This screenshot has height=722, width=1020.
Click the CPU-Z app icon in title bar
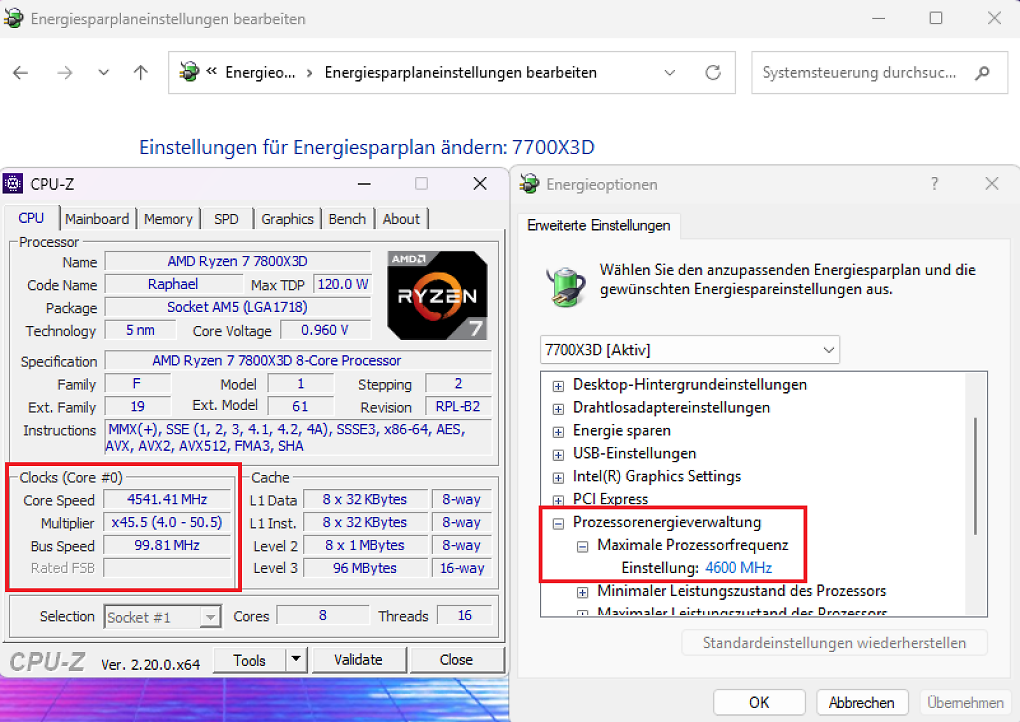point(12,184)
